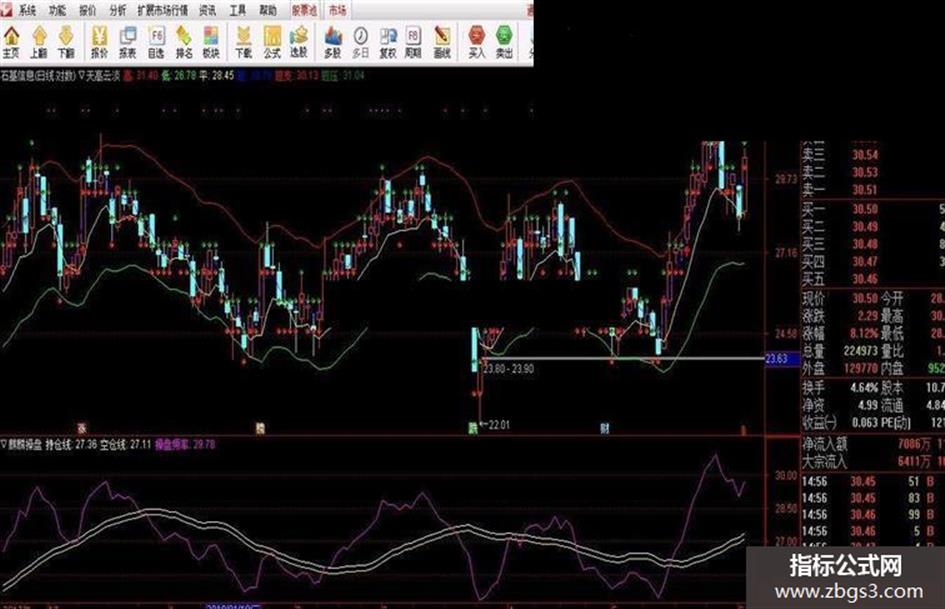The image size is (945, 609).
Task: Open the 扩展市场行情 menu
Action: pyautogui.click(x=163, y=10)
